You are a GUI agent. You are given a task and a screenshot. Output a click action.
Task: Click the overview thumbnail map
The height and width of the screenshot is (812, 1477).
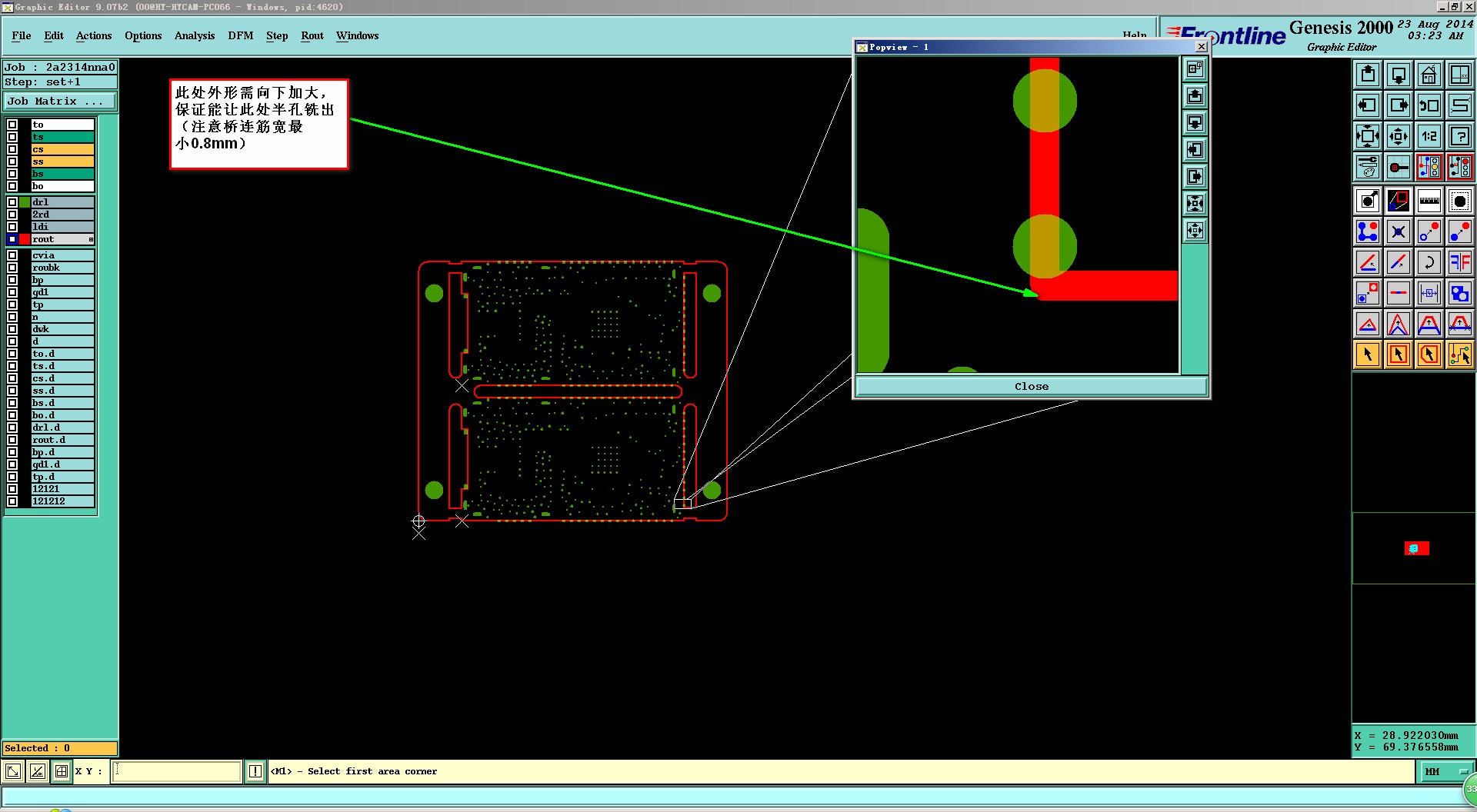[1414, 548]
